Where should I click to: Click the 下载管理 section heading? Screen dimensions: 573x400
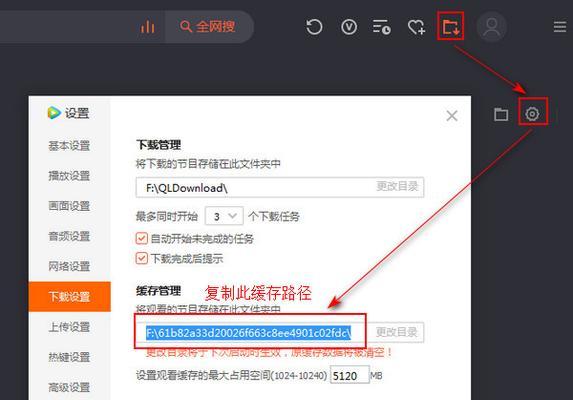pos(159,145)
